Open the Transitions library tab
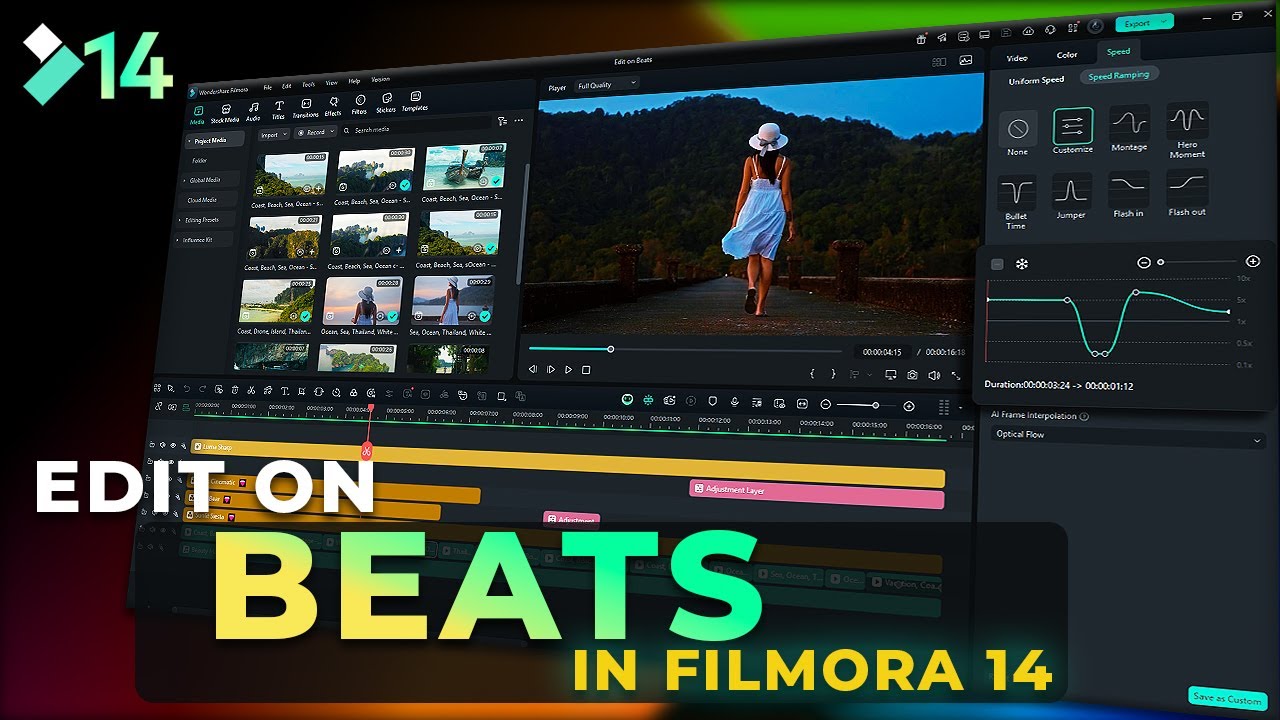This screenshot has height=720, width=1280. pos(306,109)
